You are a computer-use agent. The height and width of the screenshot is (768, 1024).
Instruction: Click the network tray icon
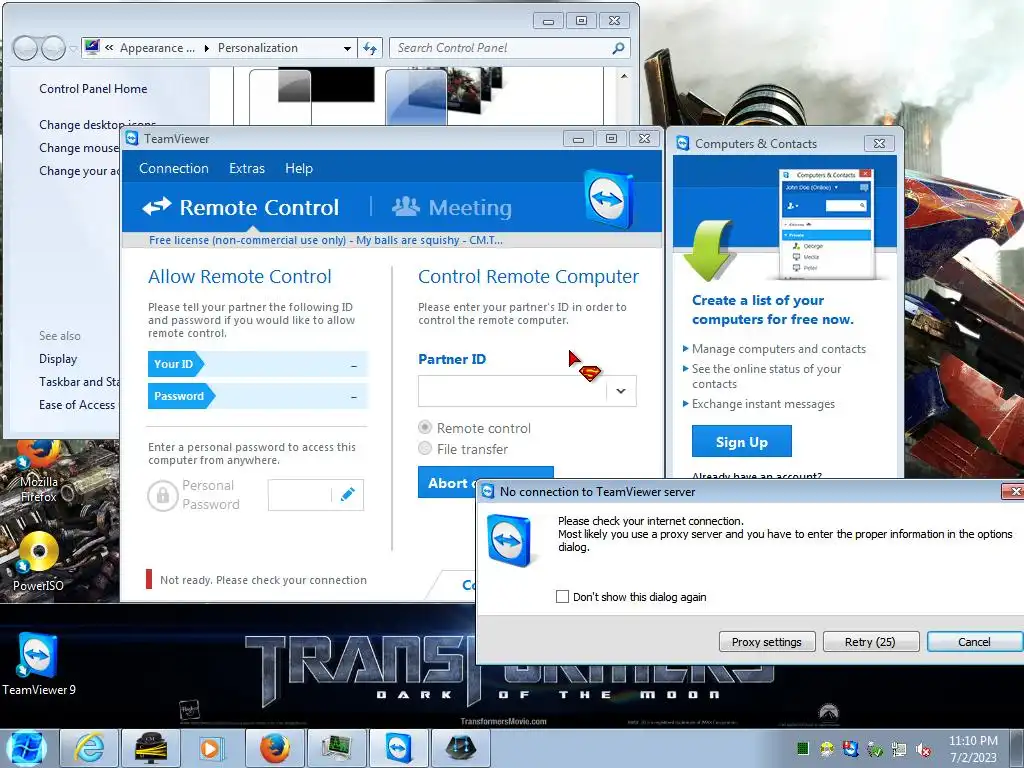pyautogui.click(x=899, y=750)
